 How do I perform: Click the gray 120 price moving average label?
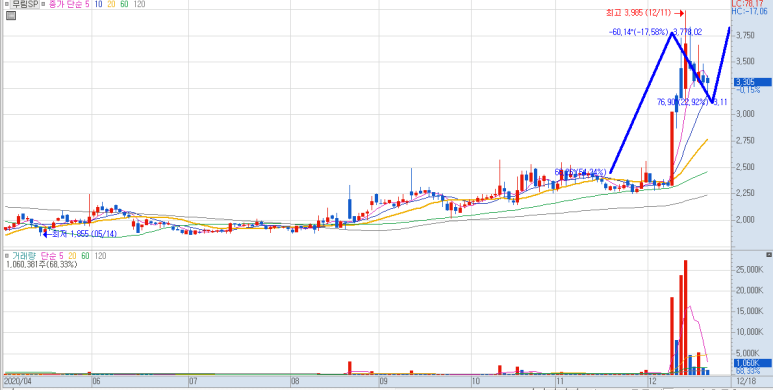click(x=140, y=4)
